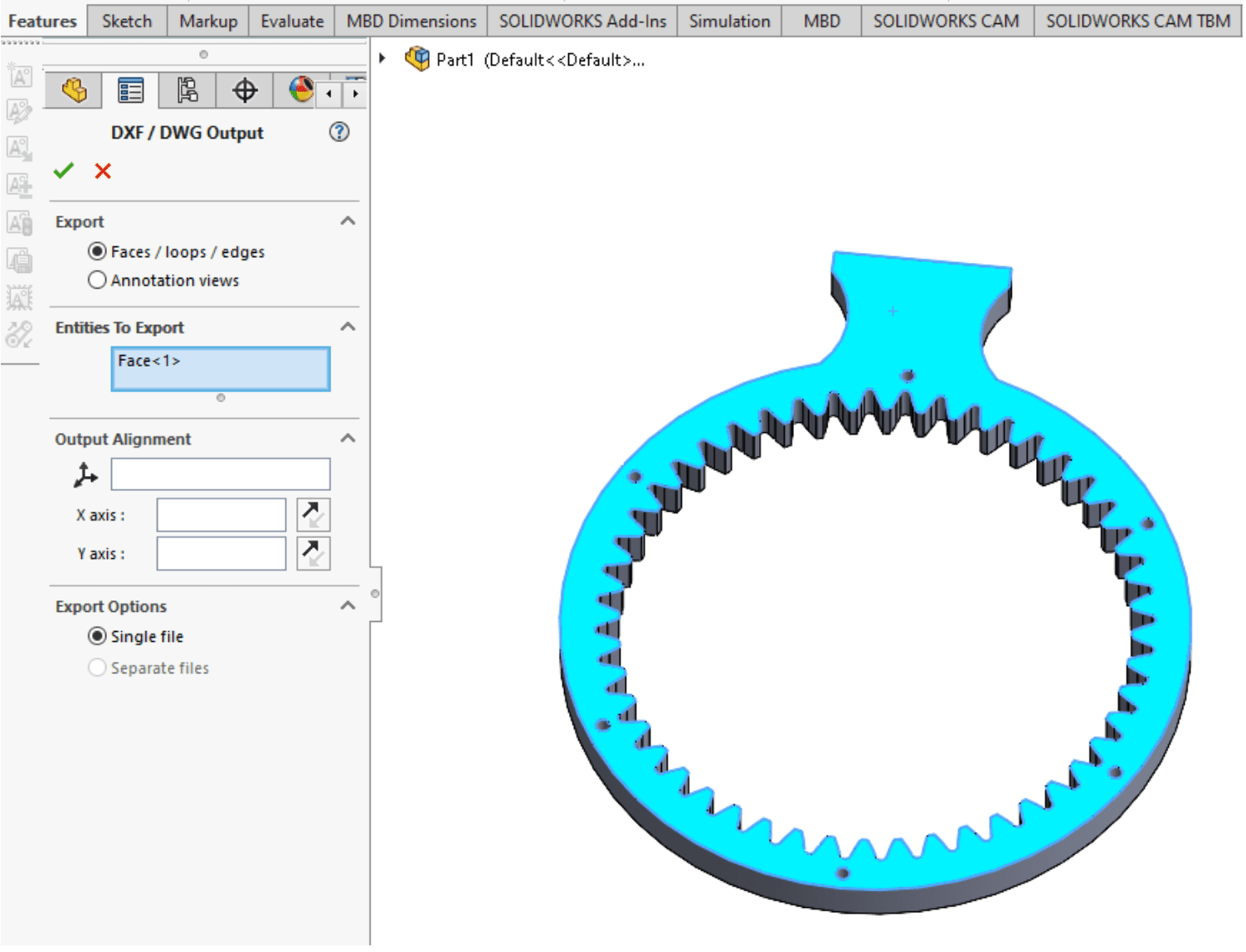Click the Output Alignment origin icon
Image resolution: width=1246 pixels, height=952 pixels.
85,475
